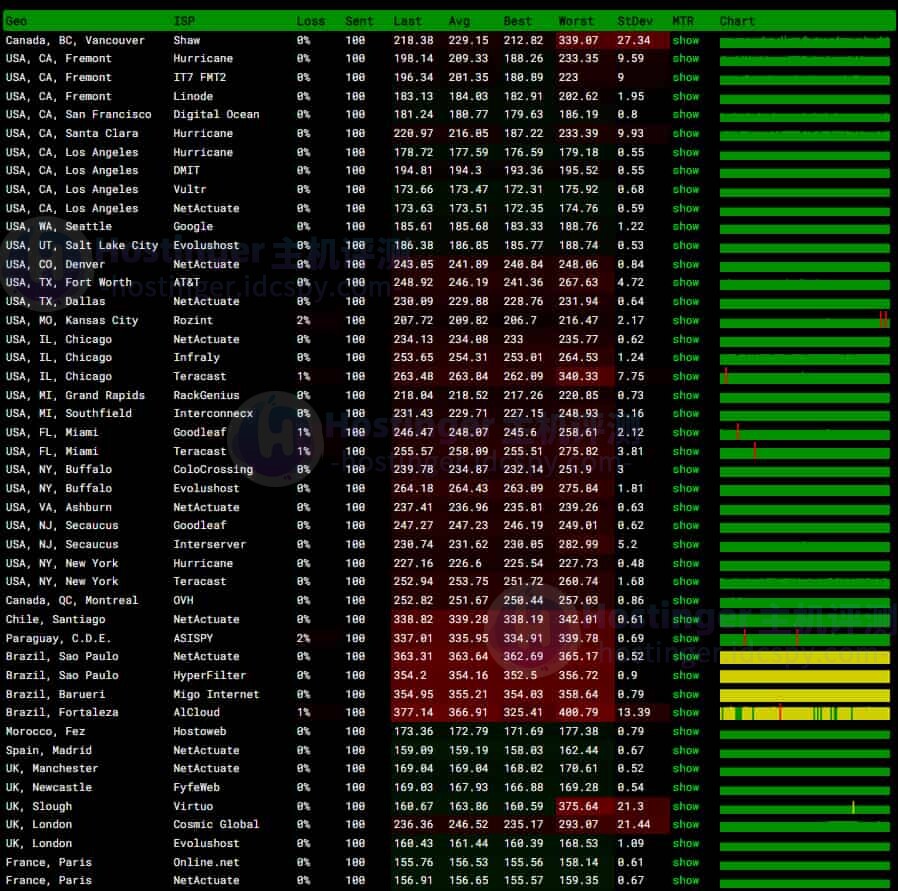The height and width of the screenshot is (891, 898).
Task: Click show link for Morocco Fez Hostoweb
Action: 685,731
